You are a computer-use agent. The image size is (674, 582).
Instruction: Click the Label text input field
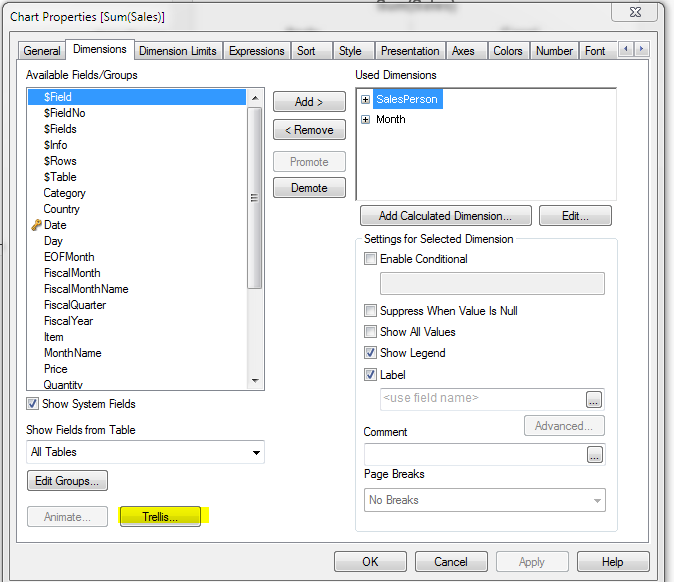(480, 399)
